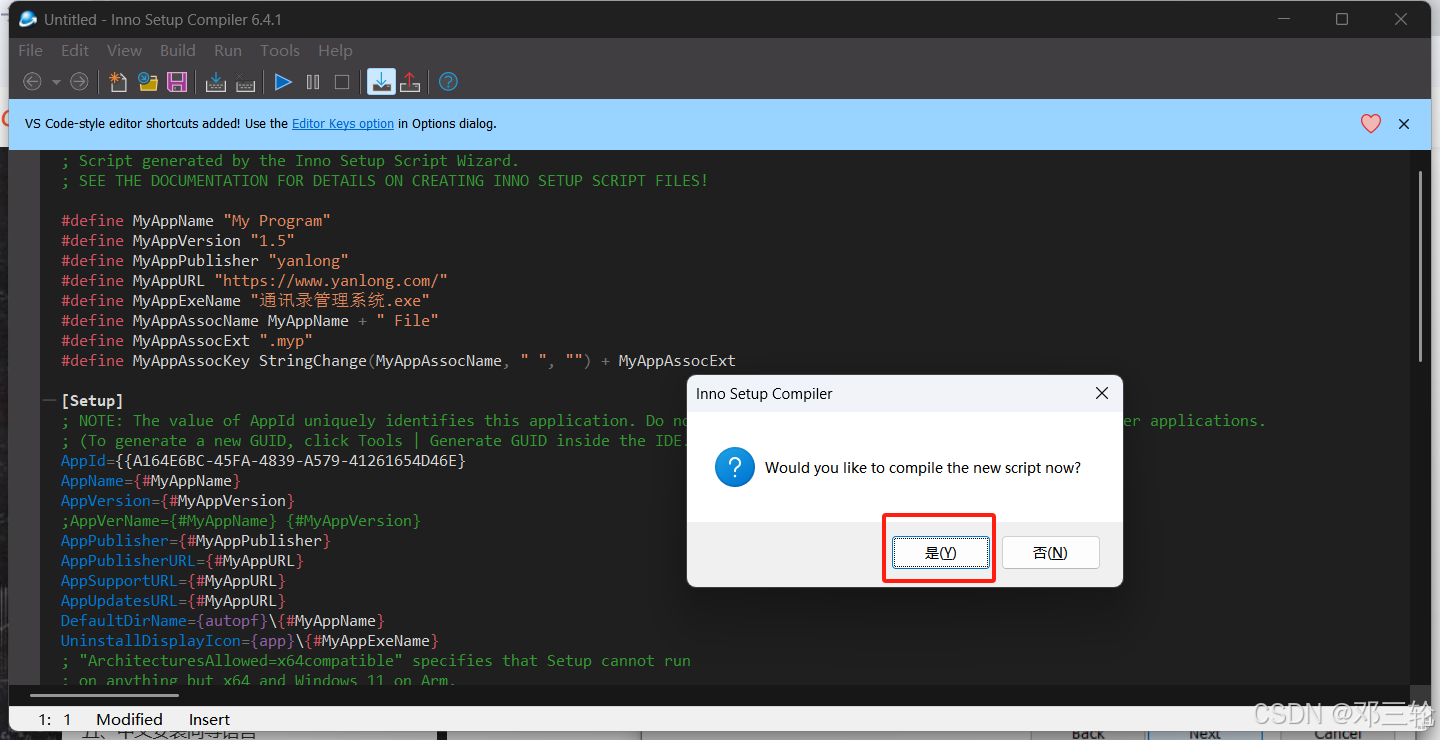Close the Inno Setup Compiler dialog
The image size is (1440, 740).
(1101, 394)
